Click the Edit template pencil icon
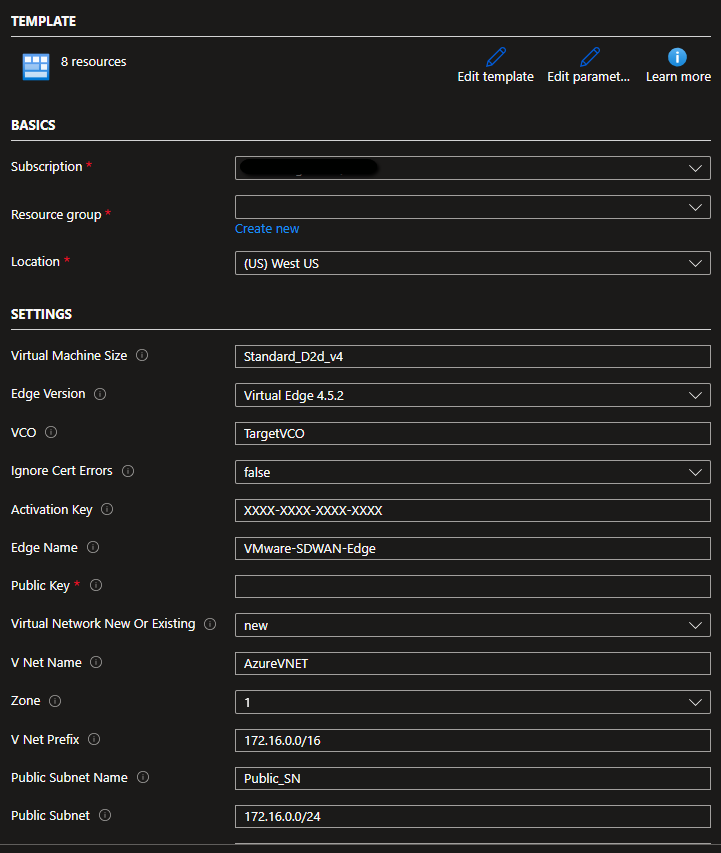 [x=495, y=57]
